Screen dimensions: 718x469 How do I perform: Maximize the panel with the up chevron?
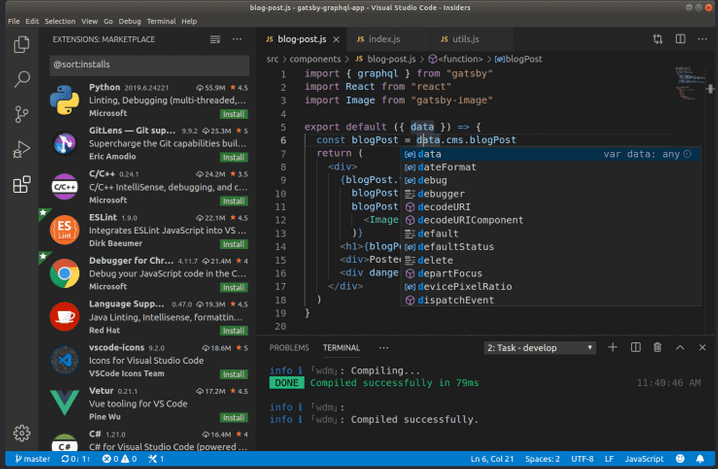680,347
